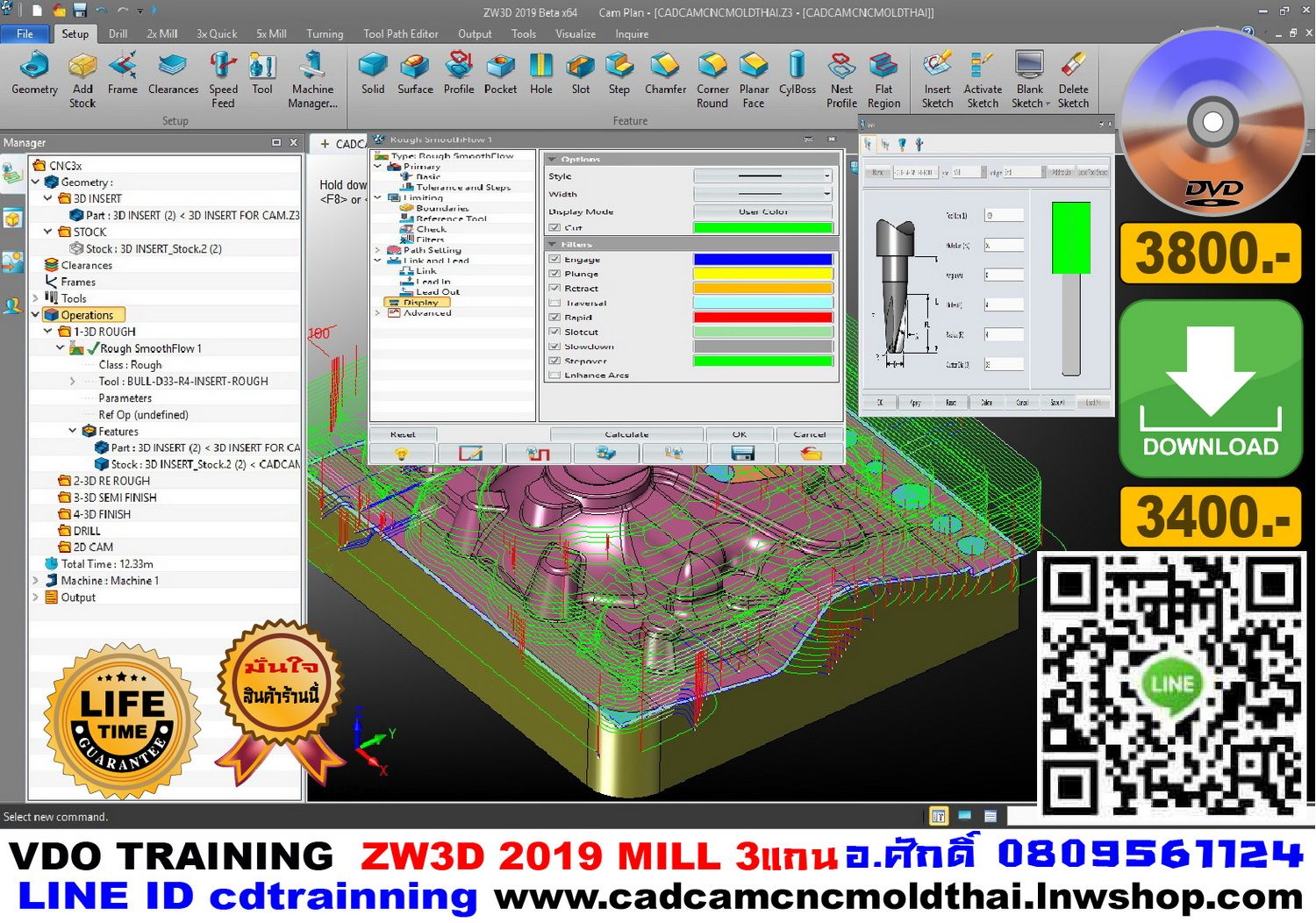Click the Calculate button in the dialog
The image size is (1316, 923).
point(625,433)
